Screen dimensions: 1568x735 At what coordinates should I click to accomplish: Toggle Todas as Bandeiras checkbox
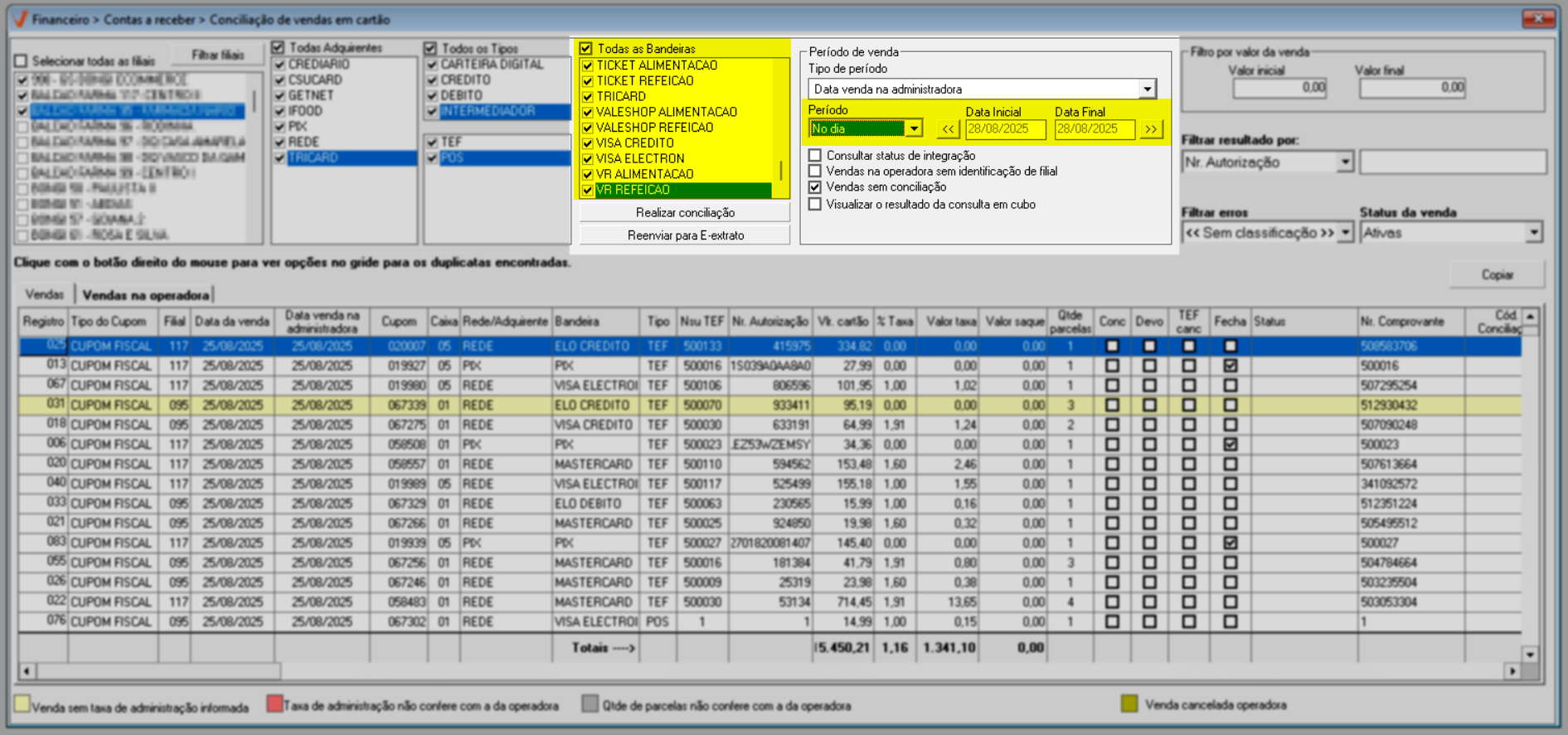(586, 49)
